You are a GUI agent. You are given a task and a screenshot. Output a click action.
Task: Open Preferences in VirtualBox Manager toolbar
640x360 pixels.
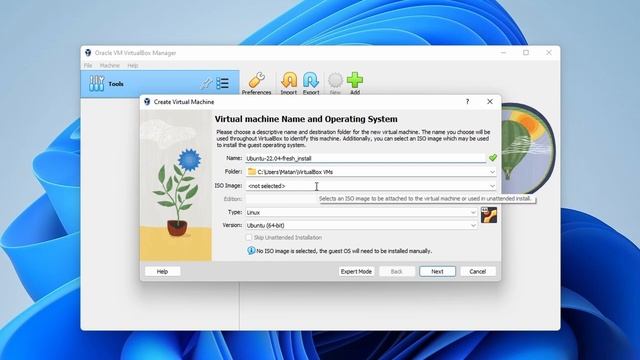[256, 83]
